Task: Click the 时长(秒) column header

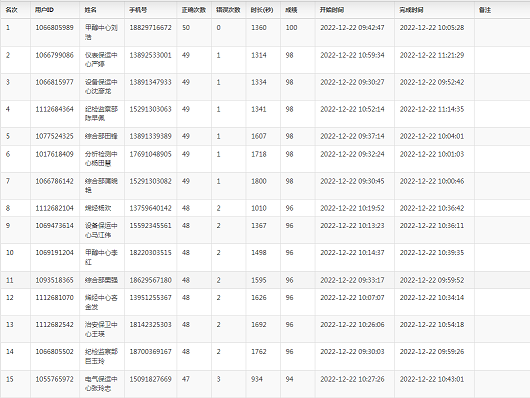Action: (x=262, y=10)
